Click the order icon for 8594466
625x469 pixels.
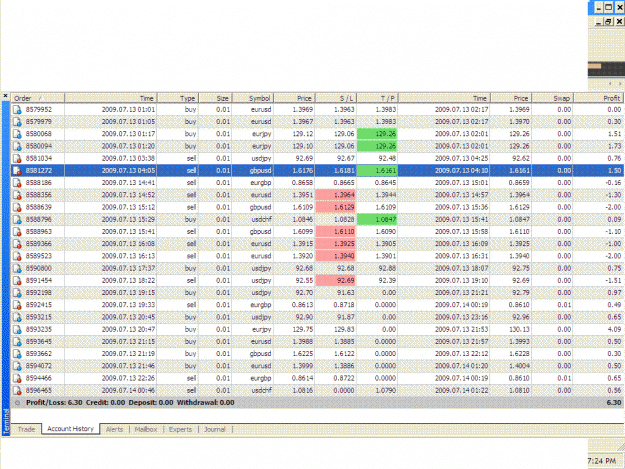[x=17, y=378]
